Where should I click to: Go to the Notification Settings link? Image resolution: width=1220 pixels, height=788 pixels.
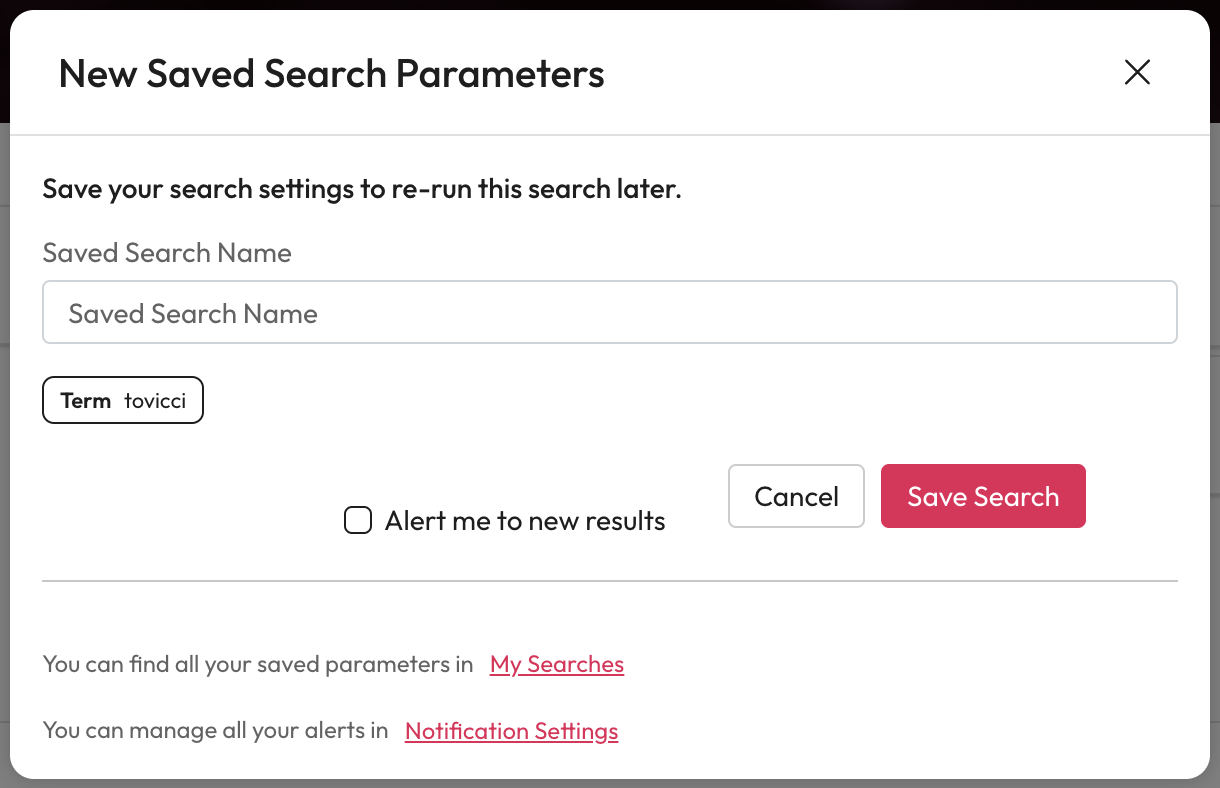pyautogui.click(x=511, y=731)
